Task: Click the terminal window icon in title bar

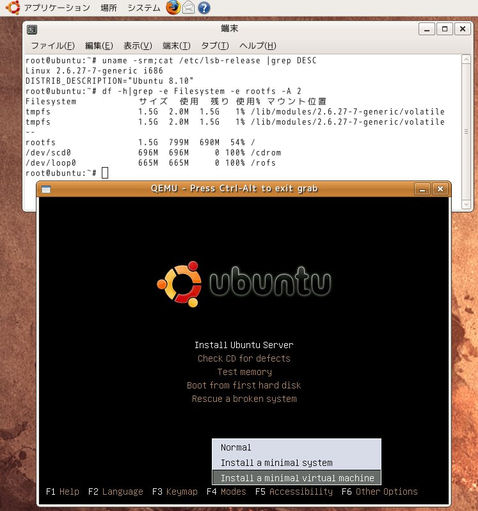Action: tap(32, 30)
